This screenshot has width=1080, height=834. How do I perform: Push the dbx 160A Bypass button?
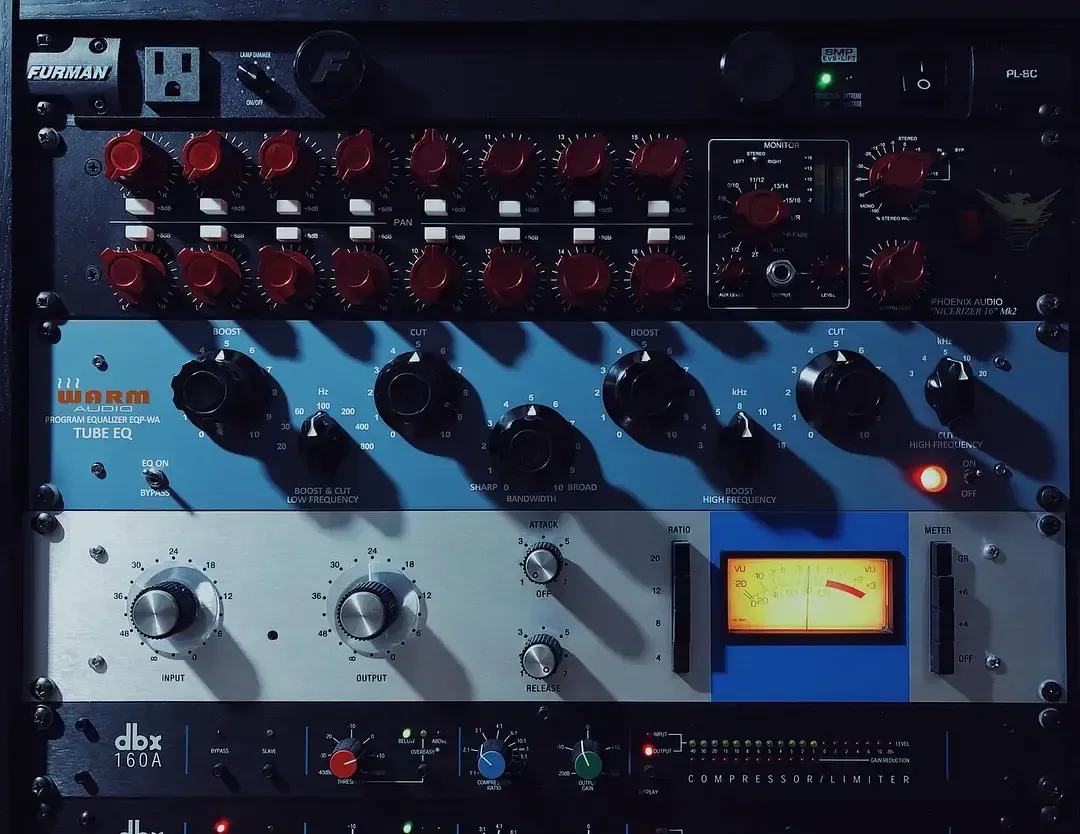point(220,769)
